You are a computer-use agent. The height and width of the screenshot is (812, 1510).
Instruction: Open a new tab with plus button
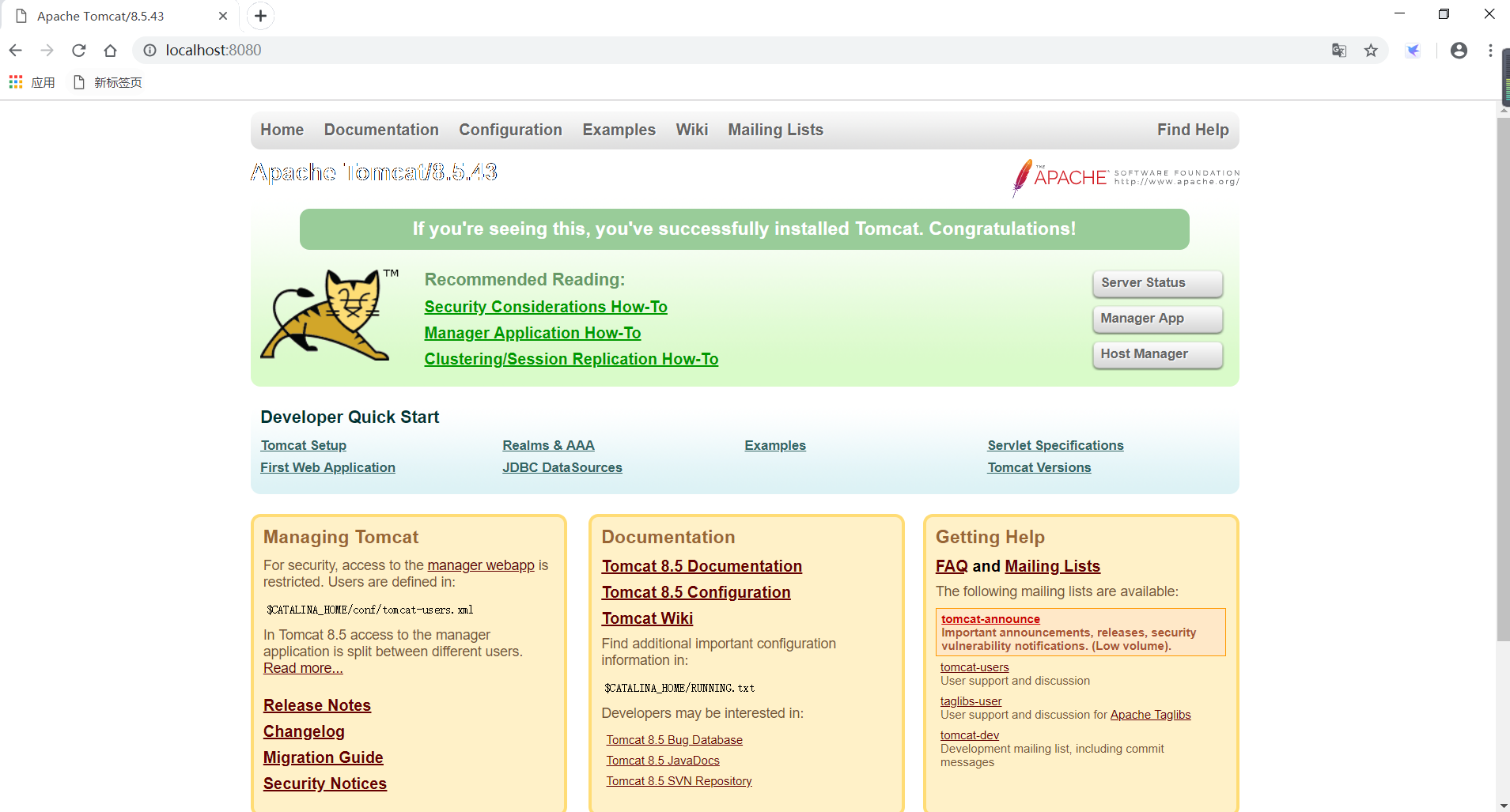click(x=260, y=16)
